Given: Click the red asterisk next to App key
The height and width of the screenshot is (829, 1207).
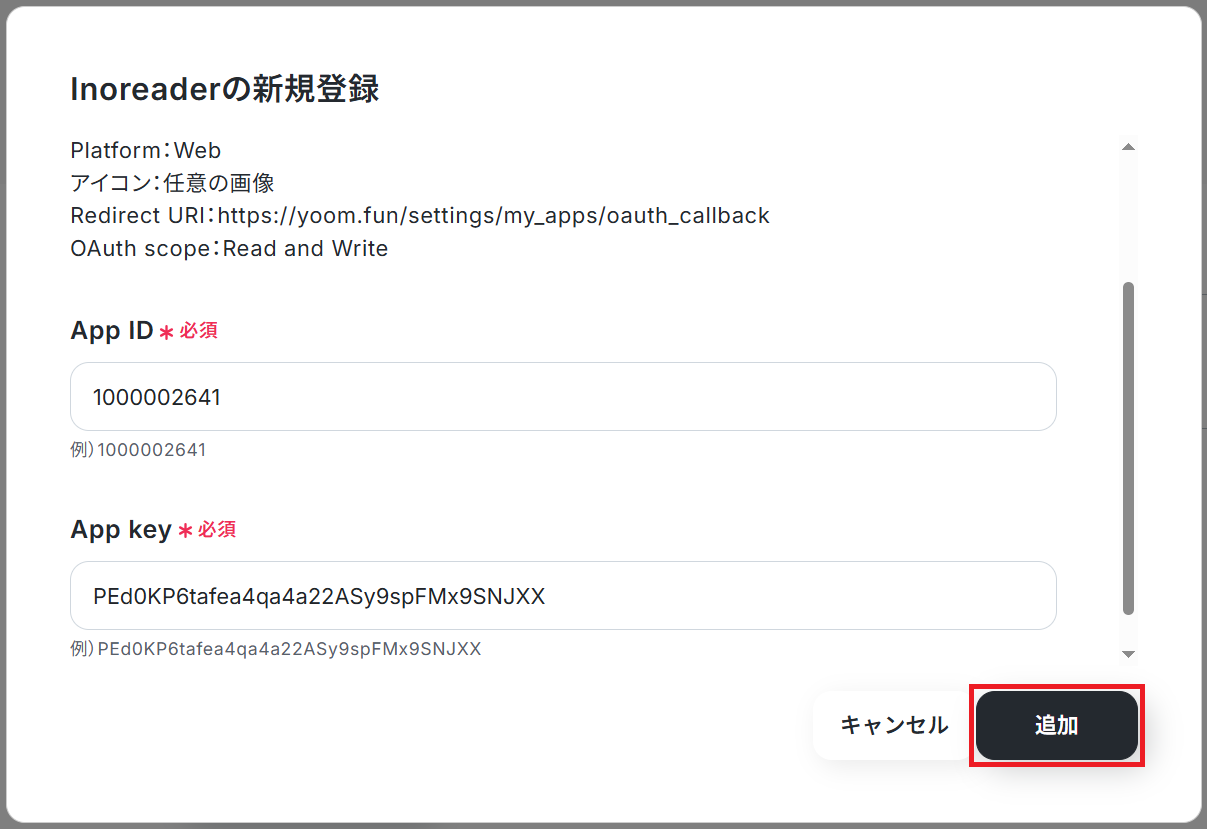Looking at the screenshot, I should point(185,532).
